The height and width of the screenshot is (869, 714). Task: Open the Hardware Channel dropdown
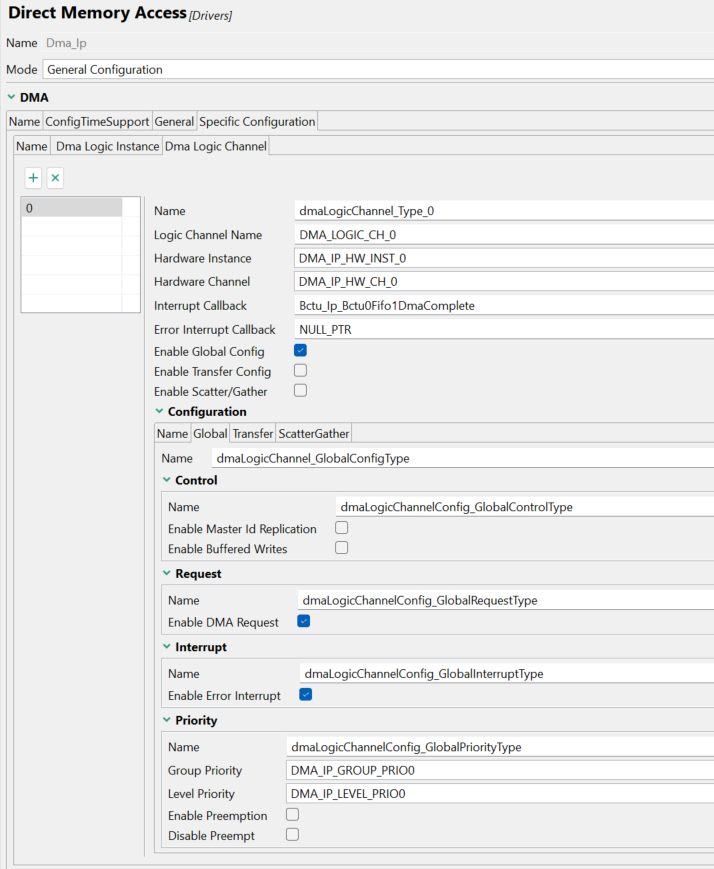point(503,282)
